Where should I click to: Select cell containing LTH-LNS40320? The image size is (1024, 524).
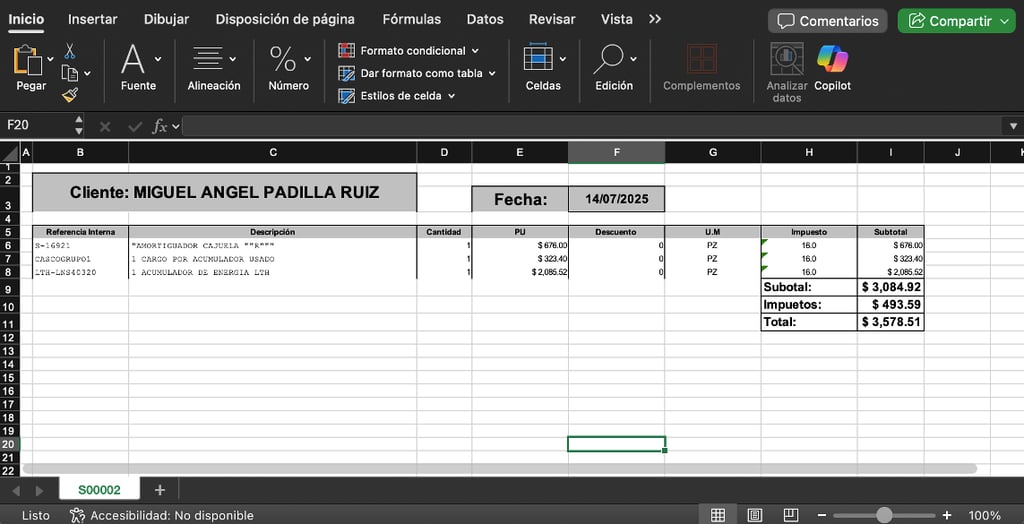[80, 272]
